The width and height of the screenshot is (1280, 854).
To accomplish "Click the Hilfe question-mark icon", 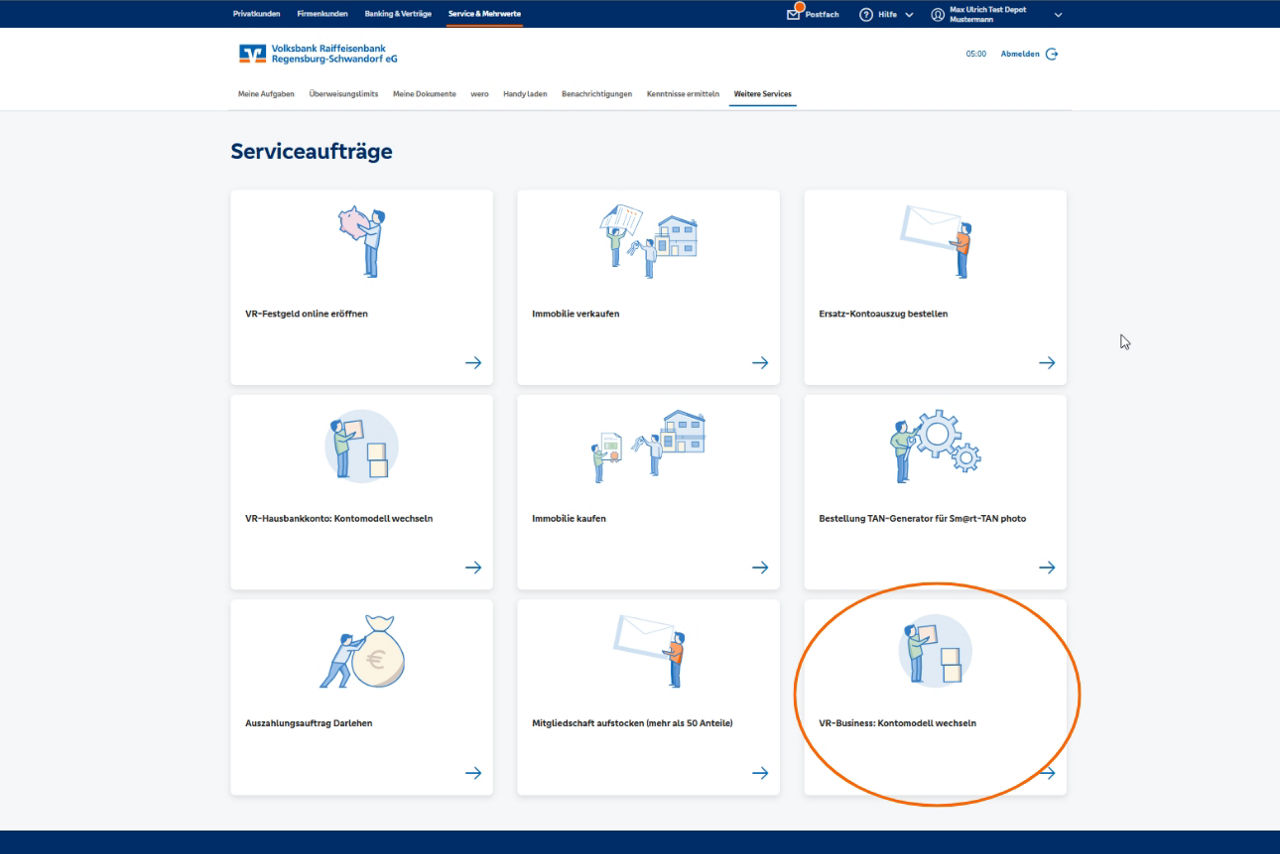I will pyautogui.click(x=865, y=14).
